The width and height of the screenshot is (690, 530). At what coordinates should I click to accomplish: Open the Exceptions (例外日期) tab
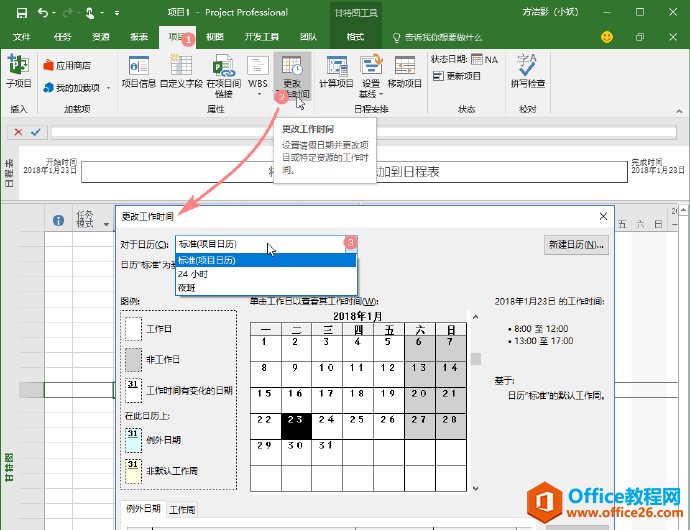click(143, 508)
